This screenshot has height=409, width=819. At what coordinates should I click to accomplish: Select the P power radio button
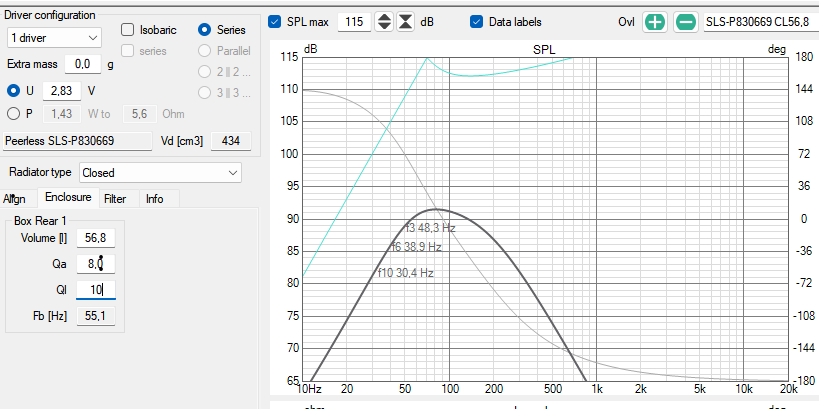point(14,113)
